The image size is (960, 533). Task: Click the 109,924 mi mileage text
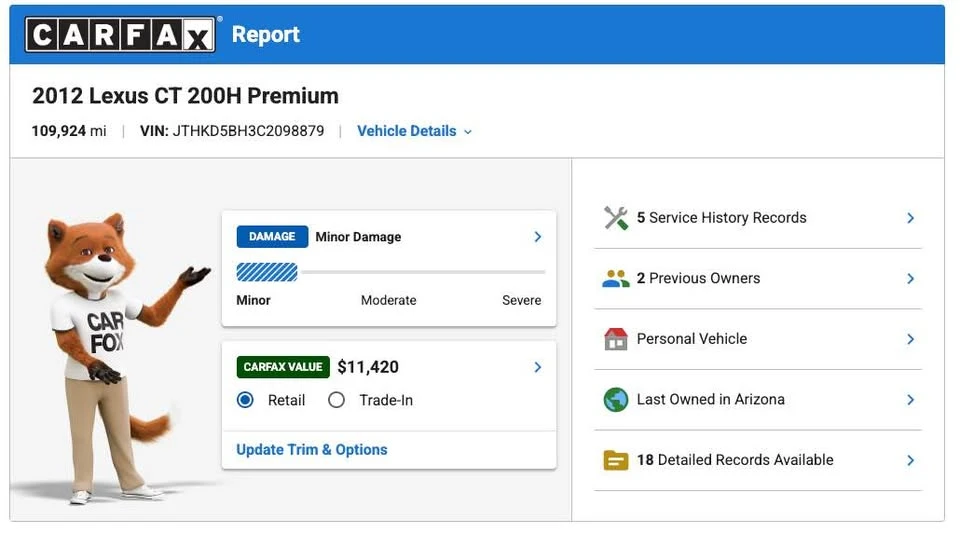69,131
